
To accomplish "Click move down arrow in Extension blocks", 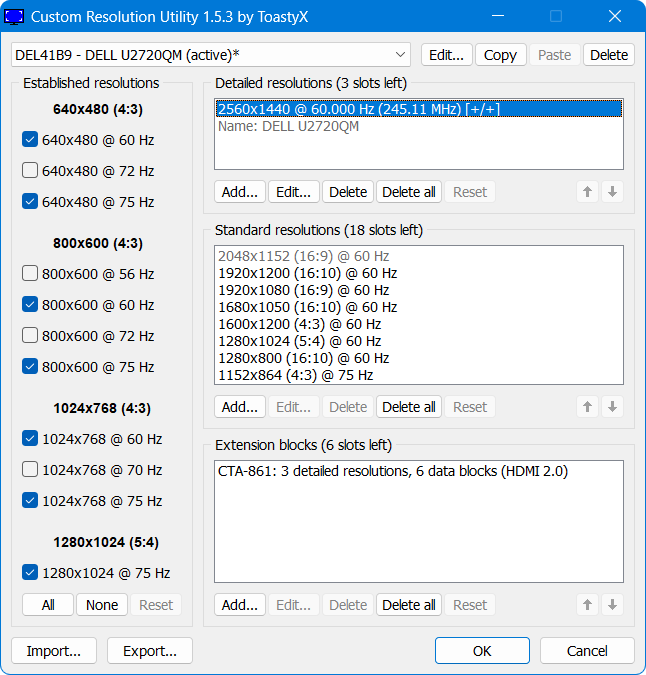I will click(x=613, y=605).
